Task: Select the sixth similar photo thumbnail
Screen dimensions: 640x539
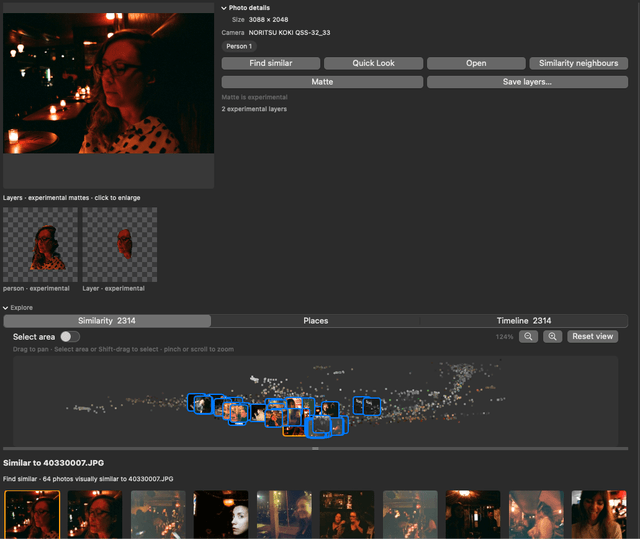Action: coord(347,515)
